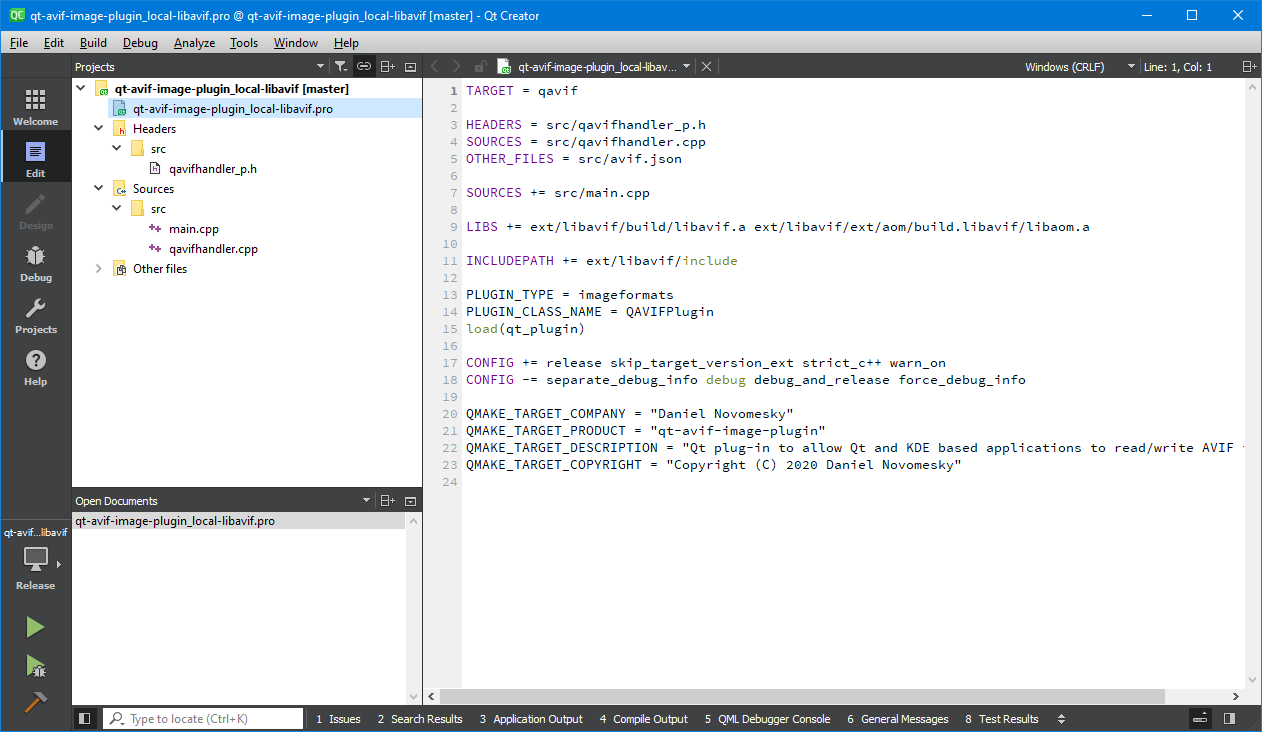The width and height of the screenshot is (1262, 732).
Task: Open Design mode
Action: [35, 210]
